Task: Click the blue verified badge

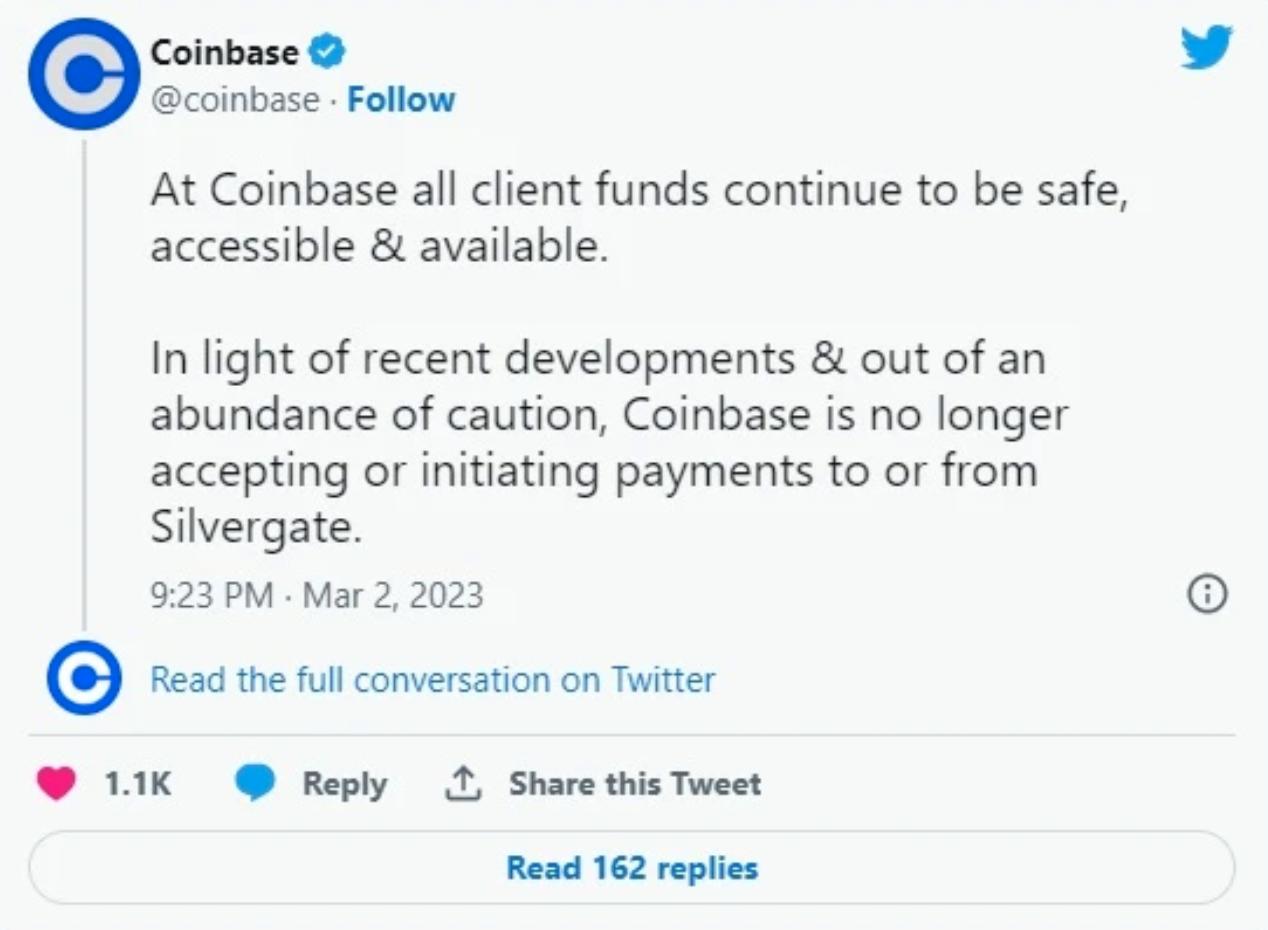Action: point(327,50)
